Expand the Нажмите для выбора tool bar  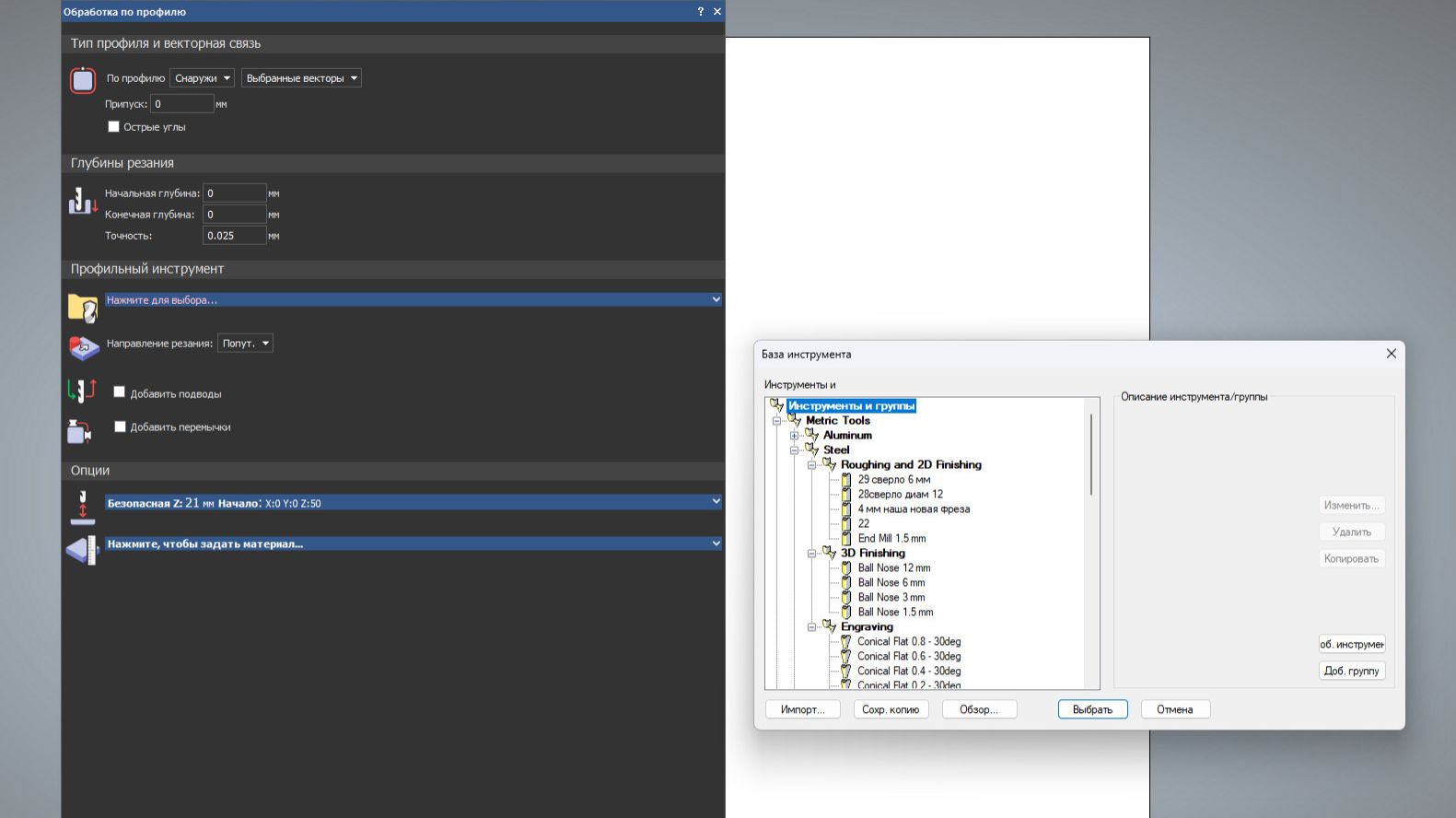pos(414,299)
